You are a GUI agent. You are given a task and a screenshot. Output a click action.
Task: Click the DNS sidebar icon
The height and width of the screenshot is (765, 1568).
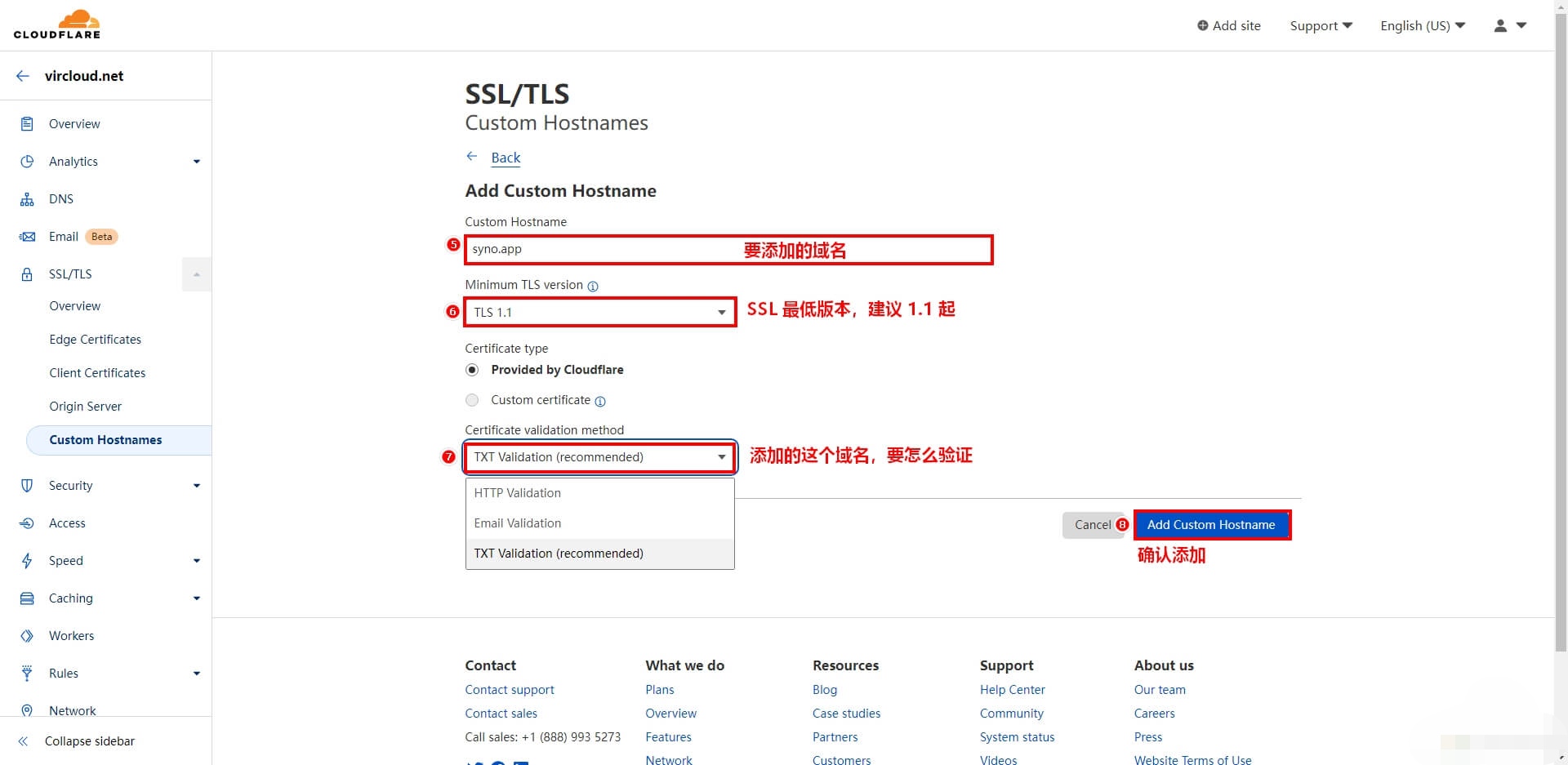pyautogui.click(x=27, y=199)
